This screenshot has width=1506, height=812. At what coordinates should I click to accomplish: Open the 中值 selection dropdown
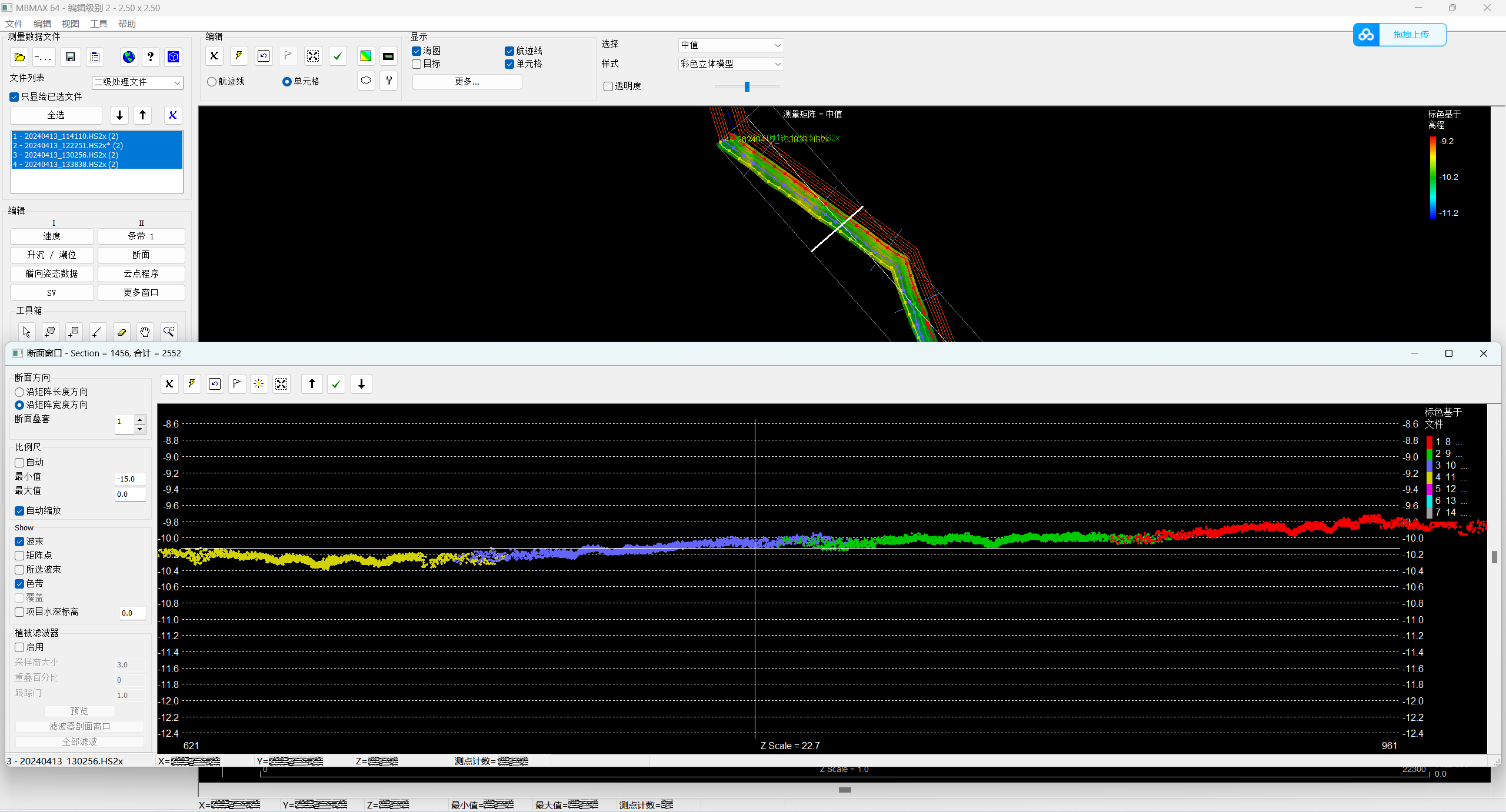pyautogui.click(x=731, y=45)
